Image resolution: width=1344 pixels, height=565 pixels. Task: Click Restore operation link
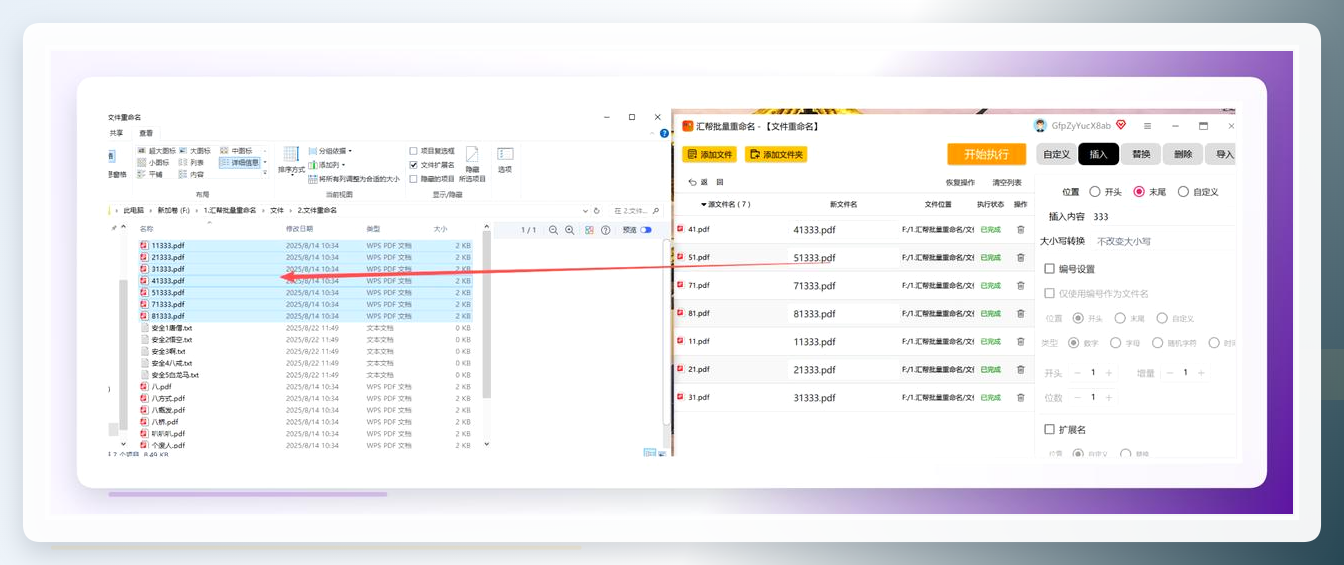tap(960, 183)
